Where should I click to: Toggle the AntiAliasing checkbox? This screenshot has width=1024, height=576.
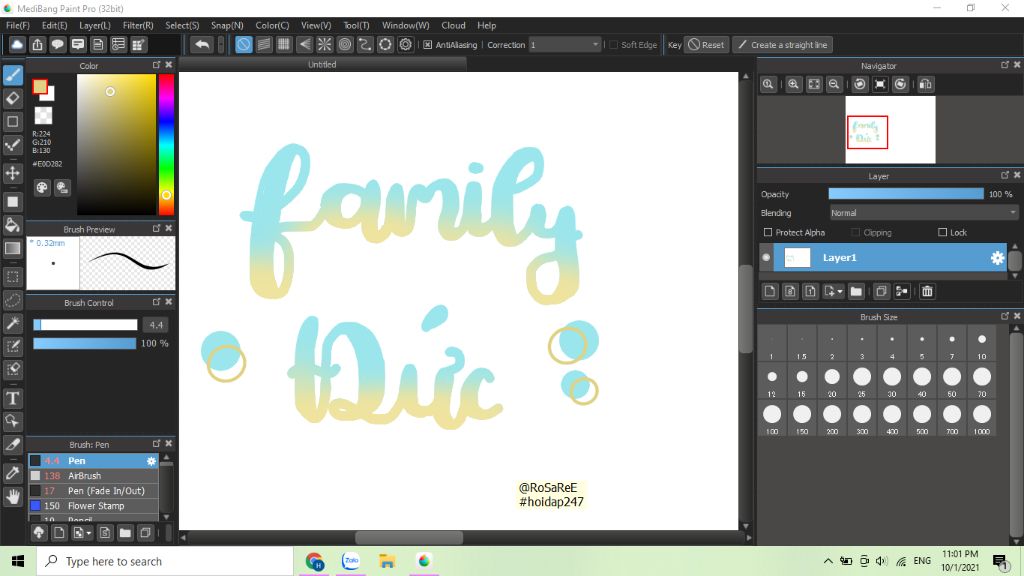(x=427, y=45)
